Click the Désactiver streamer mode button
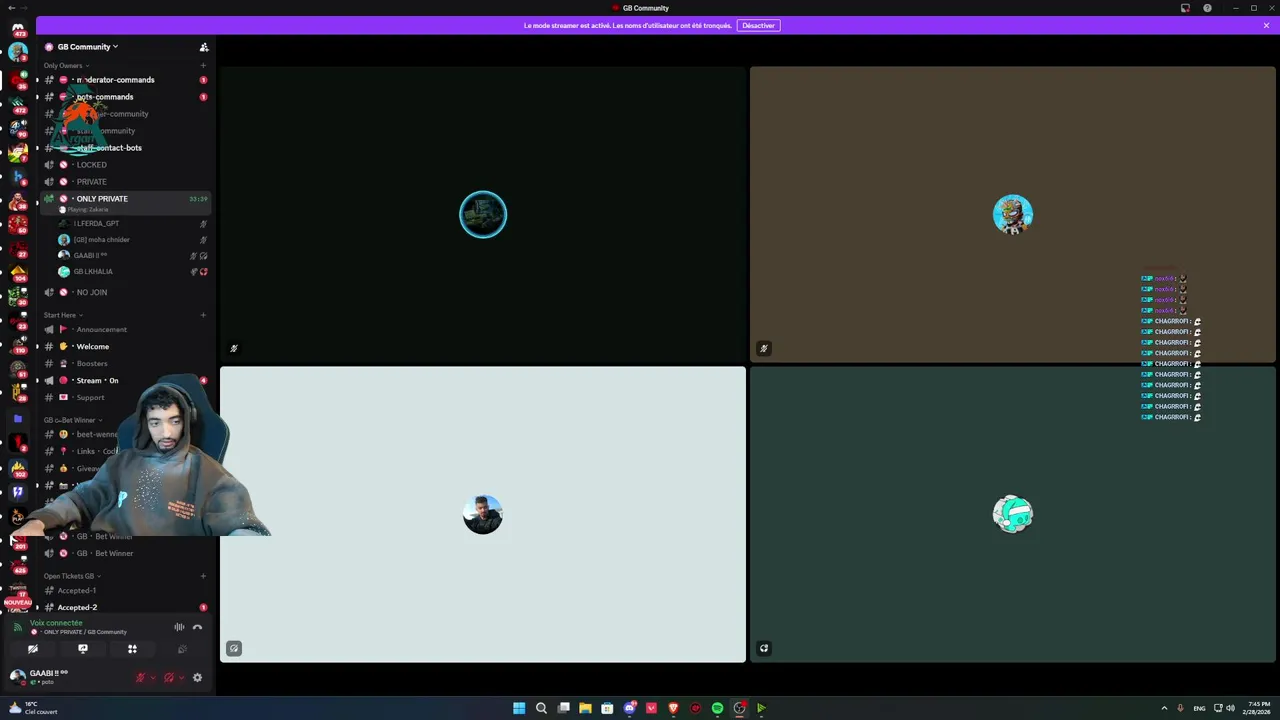1280x720 pixels. coord(758,25)
